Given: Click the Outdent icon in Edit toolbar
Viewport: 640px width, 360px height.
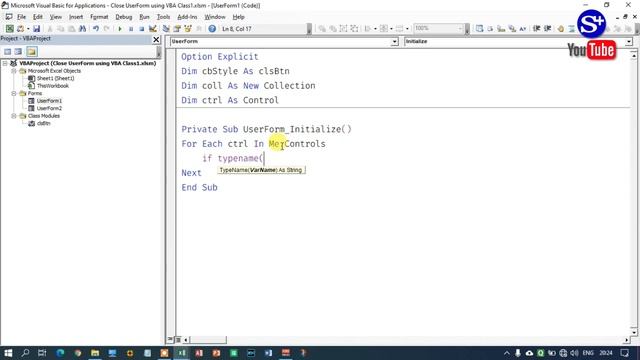Looking at the screenshot, I should [x=548, y=29].
